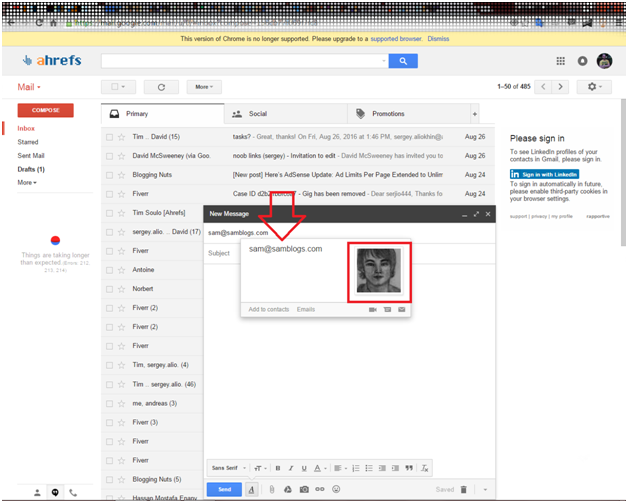Go to the newer messages page arrow

pyautogui.click(x=543, y=87)
